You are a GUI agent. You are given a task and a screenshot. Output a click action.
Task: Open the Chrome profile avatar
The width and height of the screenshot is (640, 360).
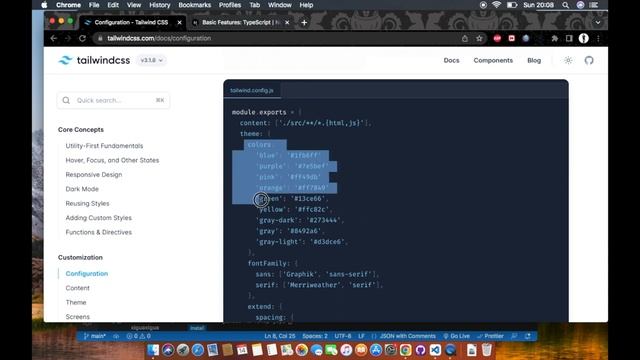(584, 38)
